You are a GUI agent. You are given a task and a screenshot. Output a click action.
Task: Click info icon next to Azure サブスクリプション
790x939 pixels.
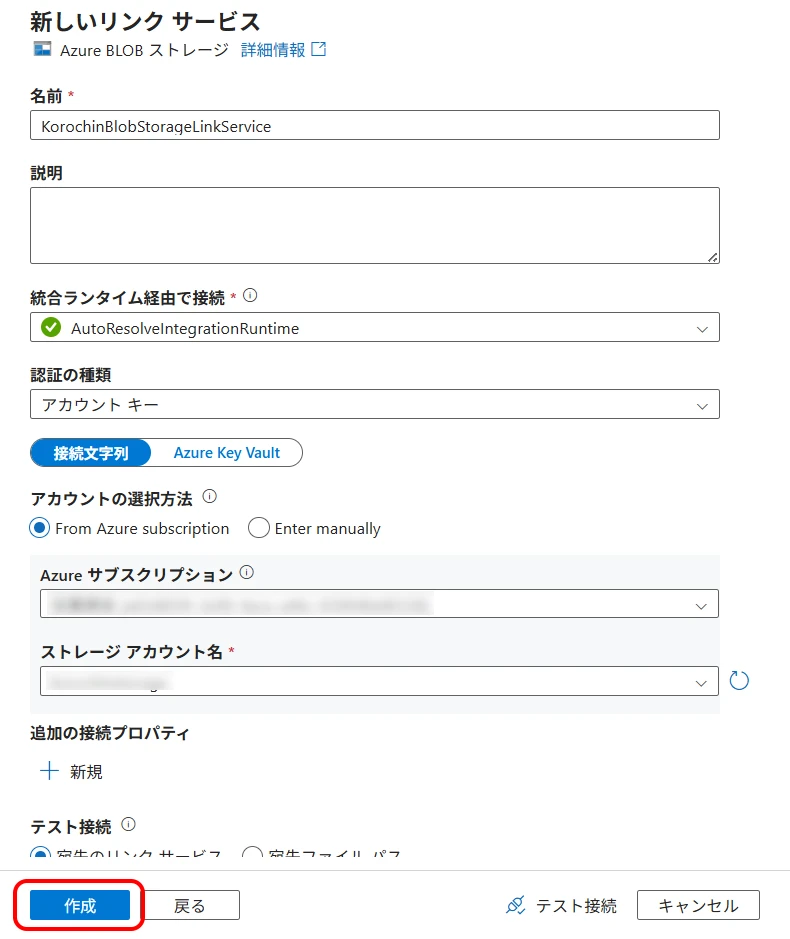coord(247,573)
